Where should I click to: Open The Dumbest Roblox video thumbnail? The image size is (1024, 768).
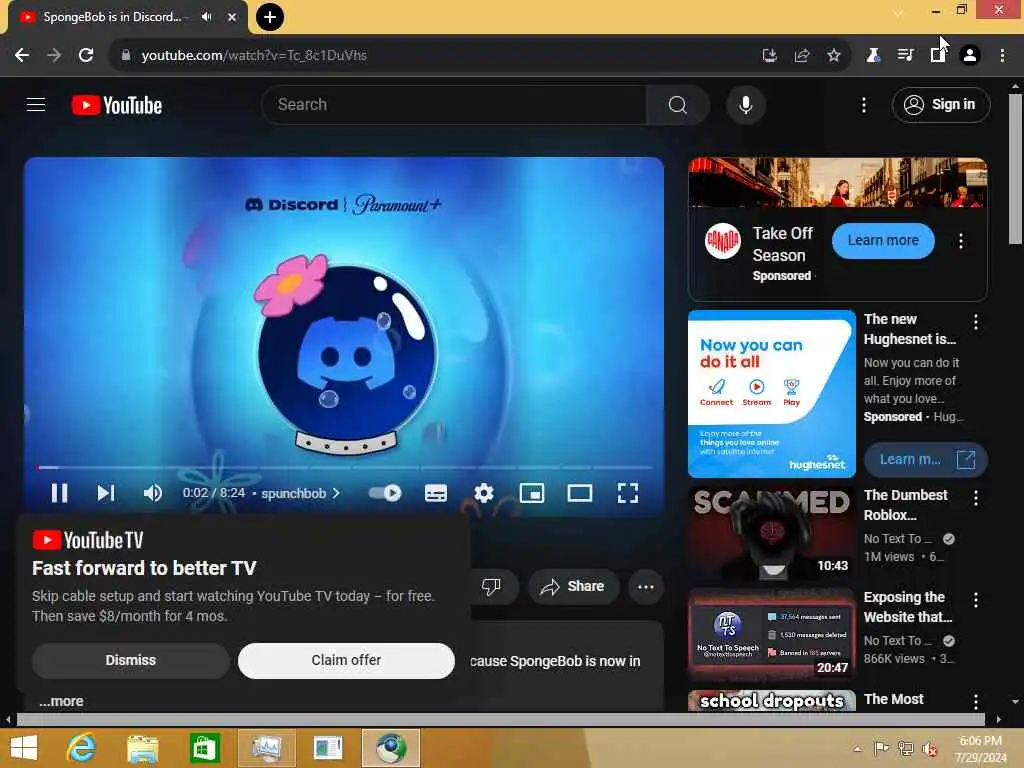pos(772,534)
